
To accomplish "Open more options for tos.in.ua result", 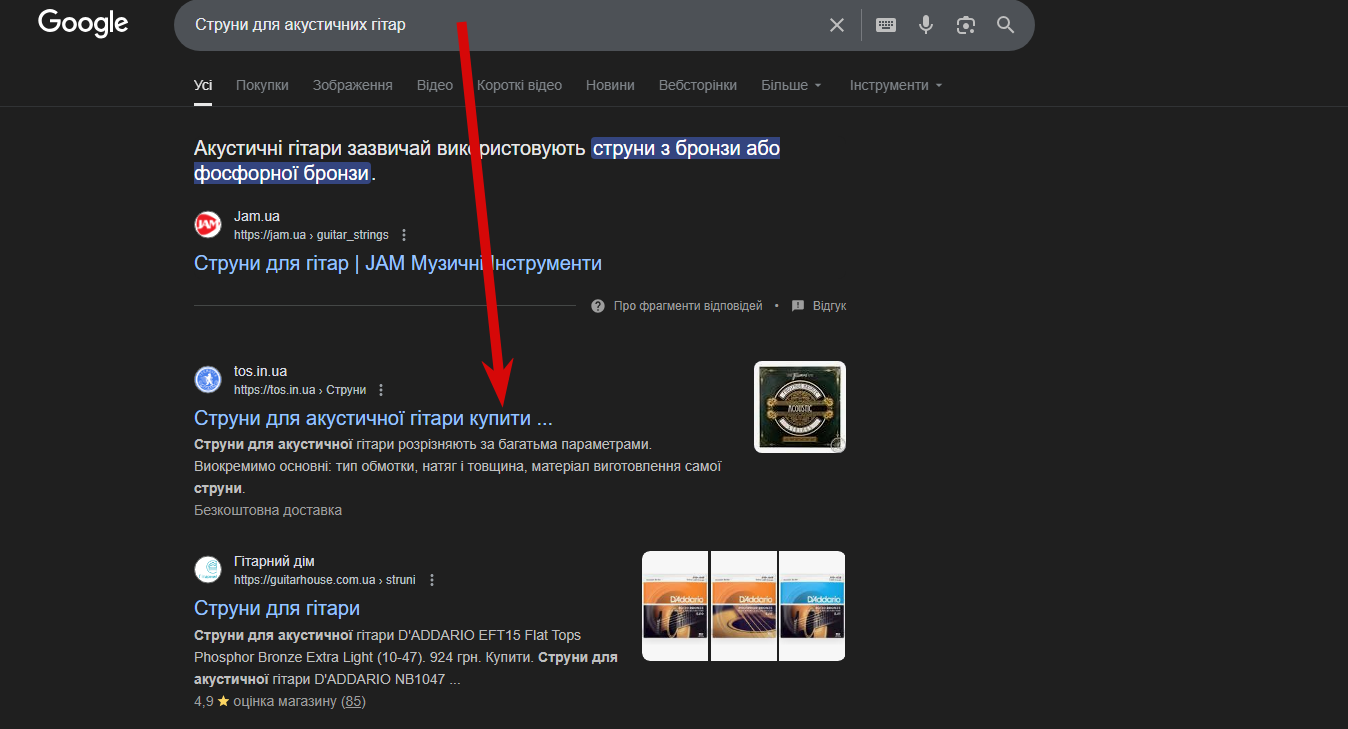I will tap(381, 390).
